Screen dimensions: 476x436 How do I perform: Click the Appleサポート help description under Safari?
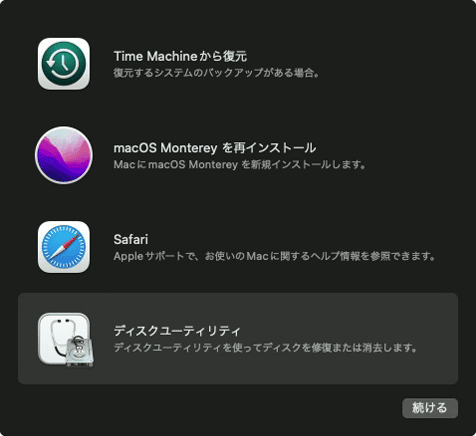pyautogui.click(x=275, y=256)
